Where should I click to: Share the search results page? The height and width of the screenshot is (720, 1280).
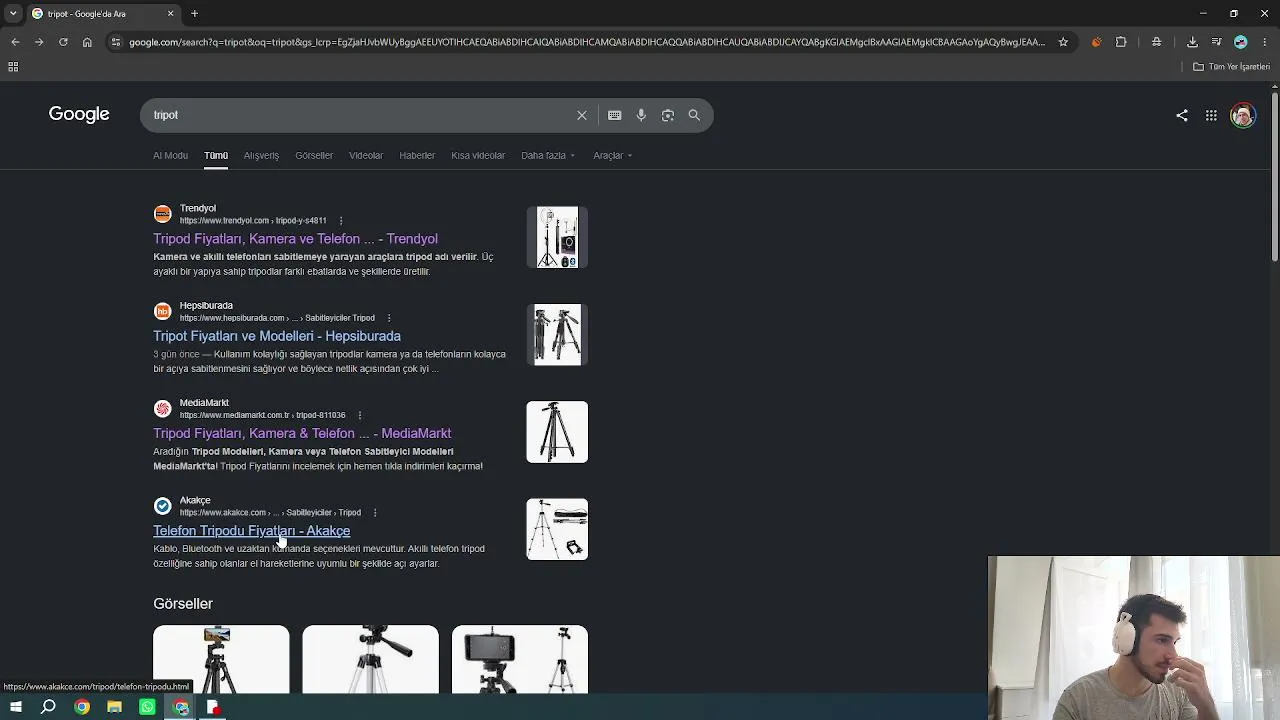point(1182,115)
